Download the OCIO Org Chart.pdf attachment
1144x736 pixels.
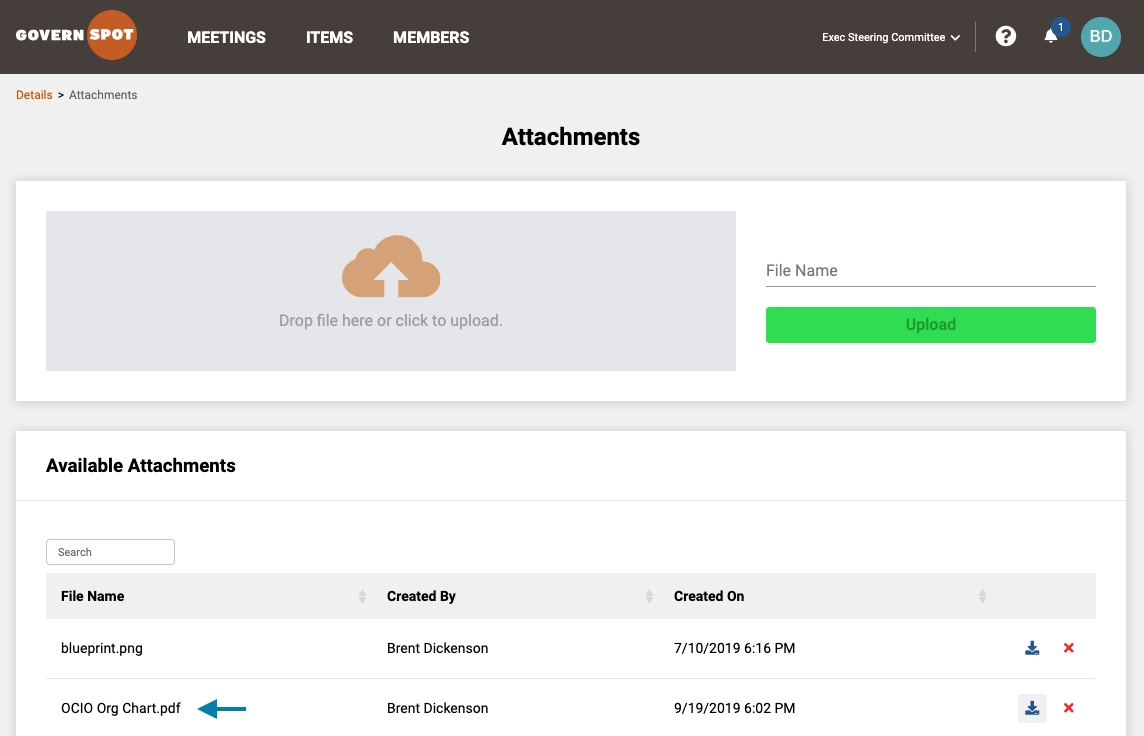pos(1032,708)
